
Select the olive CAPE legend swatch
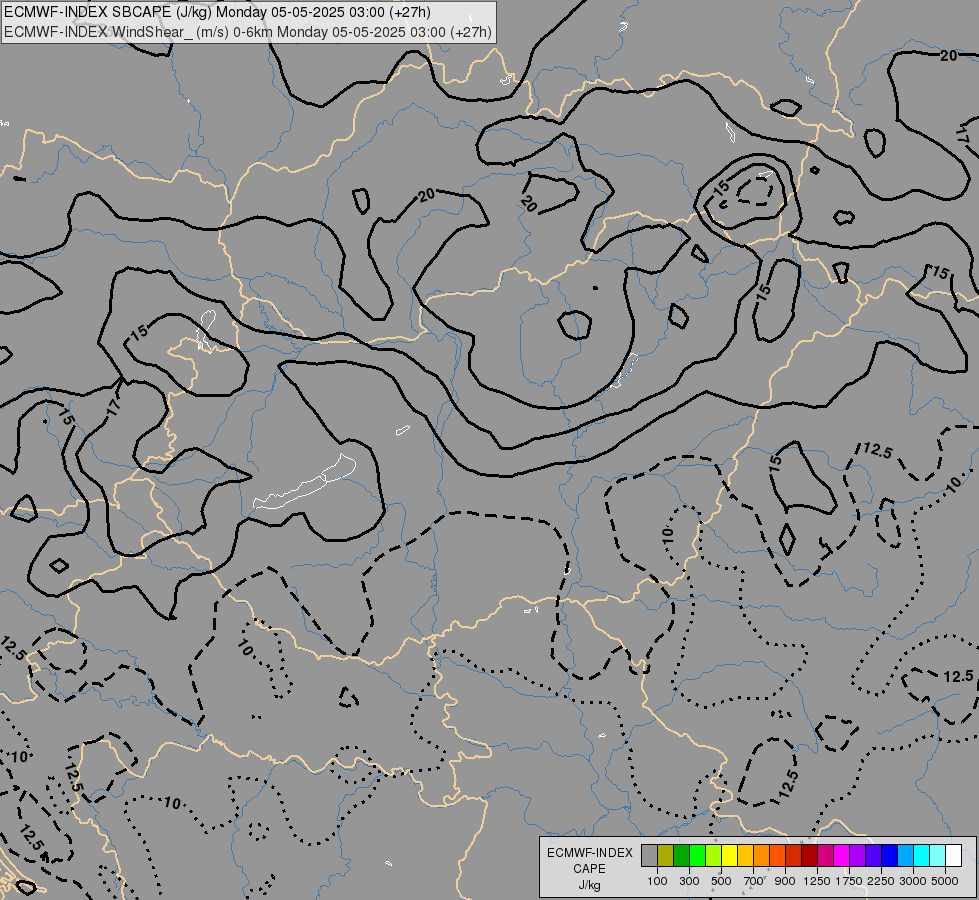(666, 856)
